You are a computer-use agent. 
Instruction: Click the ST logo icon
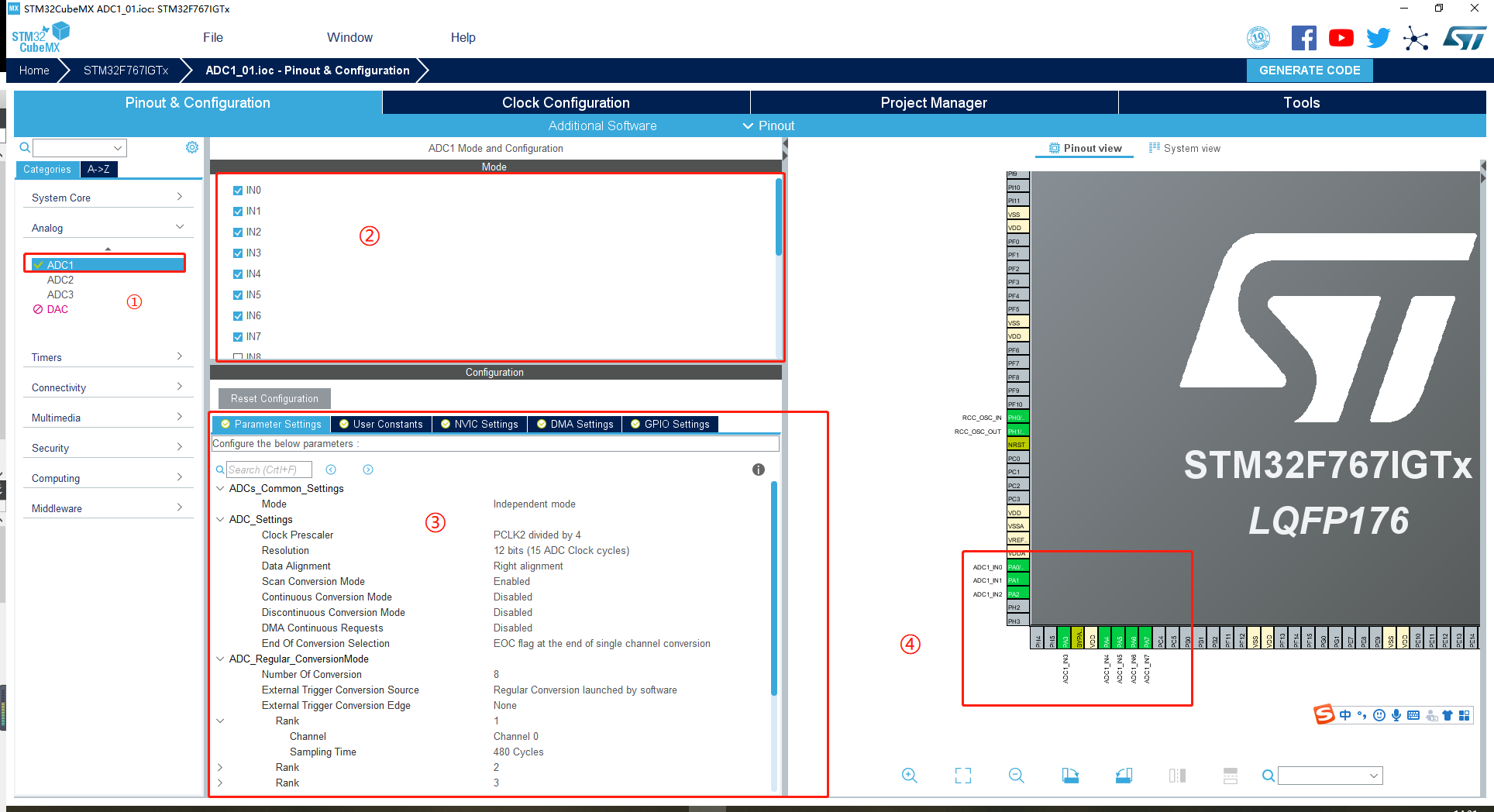pyautogui.click(x=1465, y=38)
